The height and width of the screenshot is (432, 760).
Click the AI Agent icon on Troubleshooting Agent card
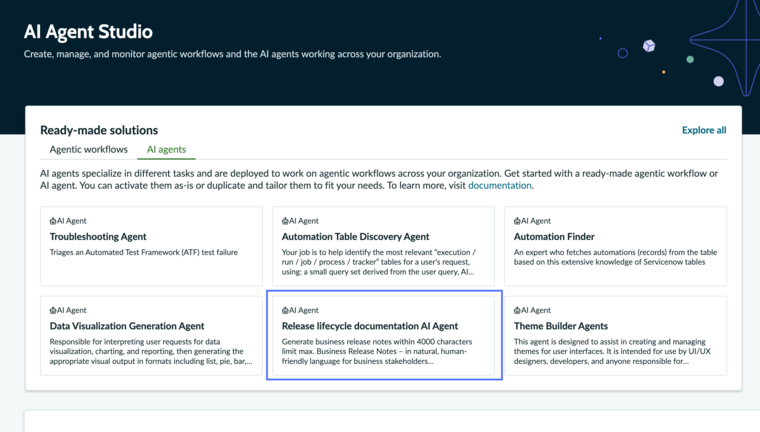coord(53,221)
